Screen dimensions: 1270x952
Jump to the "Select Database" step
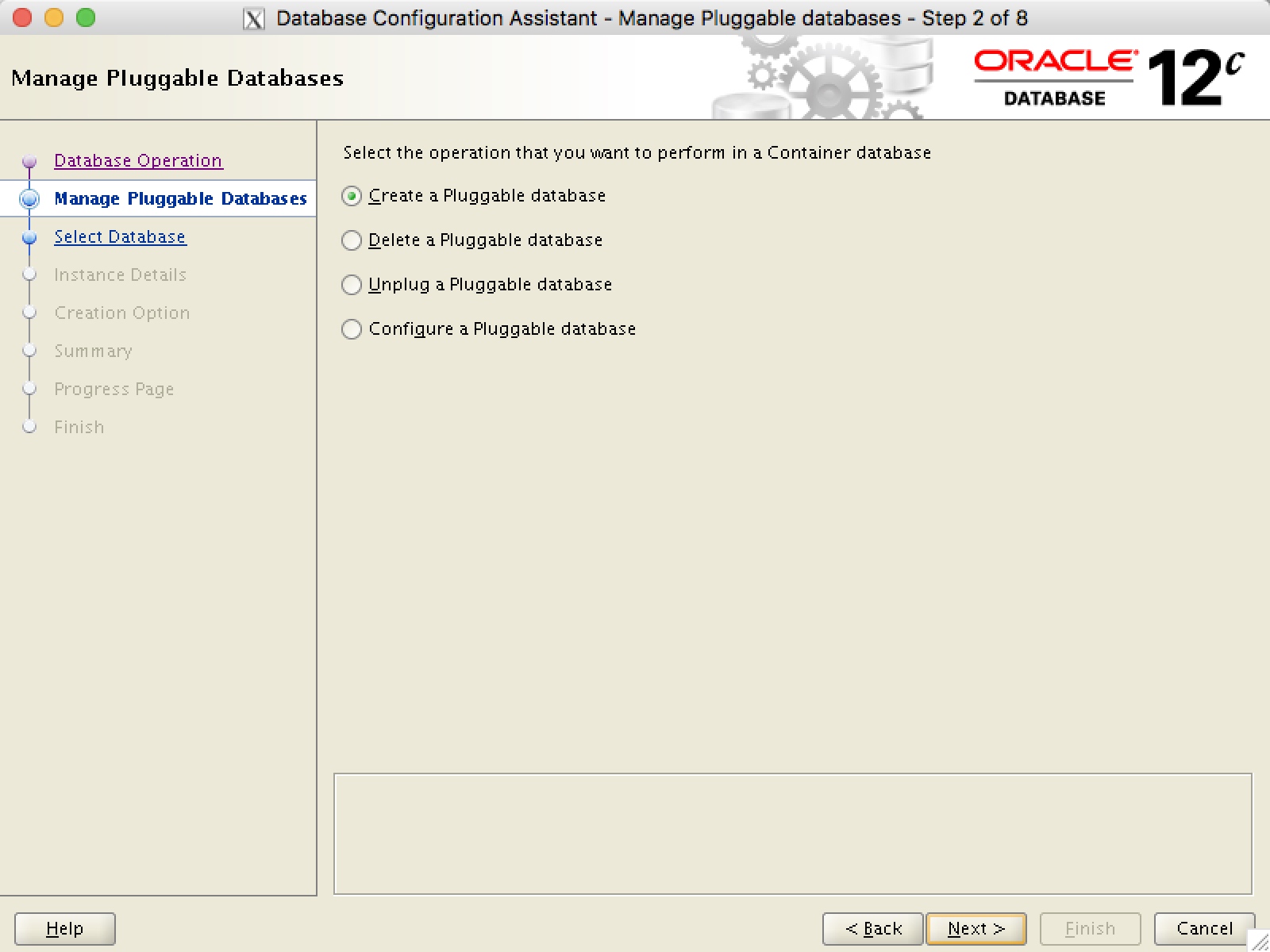tap(120, 236)
